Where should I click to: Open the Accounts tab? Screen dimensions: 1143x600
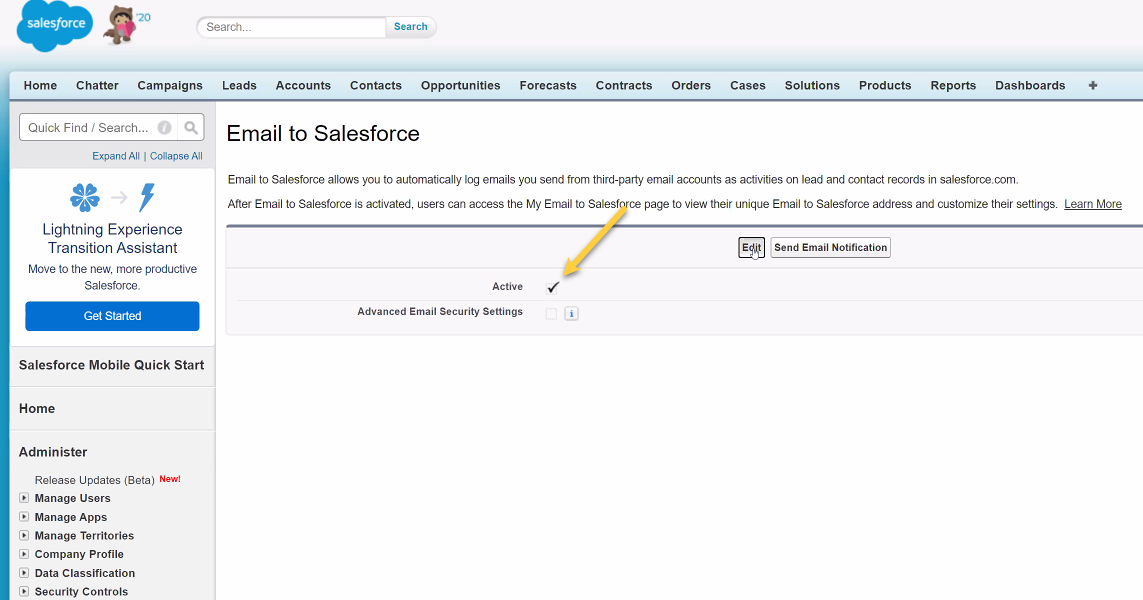pyautogui.click(x=303, y=85)
